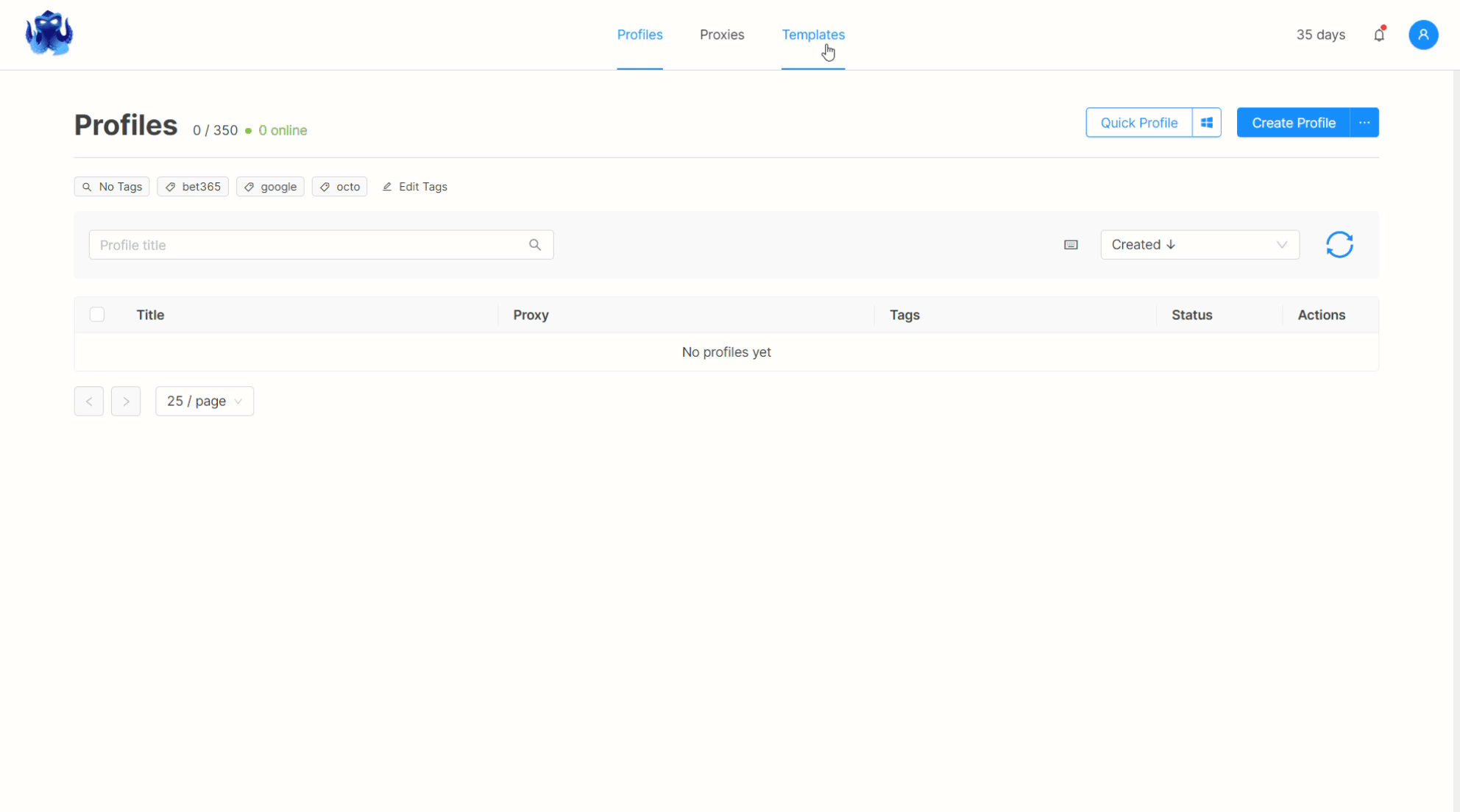Open the notifications bell
Viewport: 1460px width, 812px height.
tap(1379, 35)
